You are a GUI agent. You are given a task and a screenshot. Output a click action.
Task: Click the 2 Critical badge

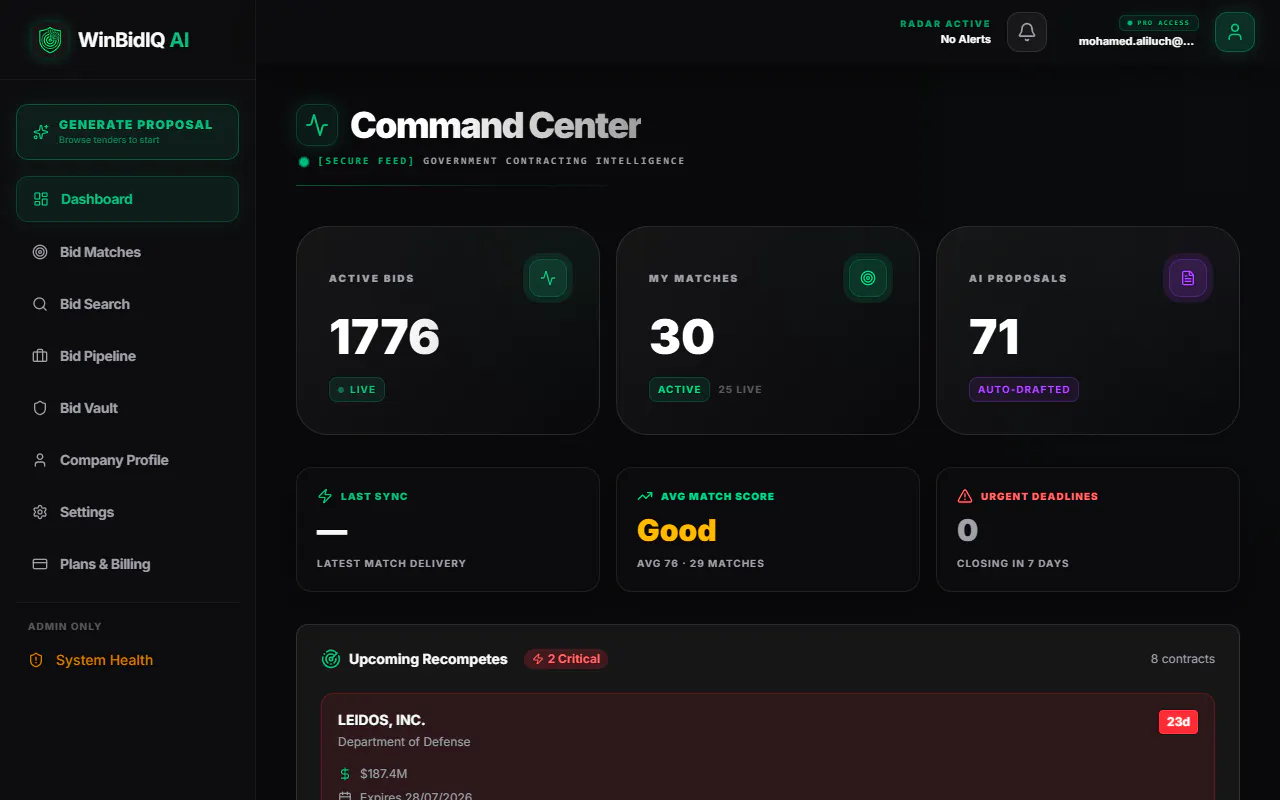(x=566, y=659)
